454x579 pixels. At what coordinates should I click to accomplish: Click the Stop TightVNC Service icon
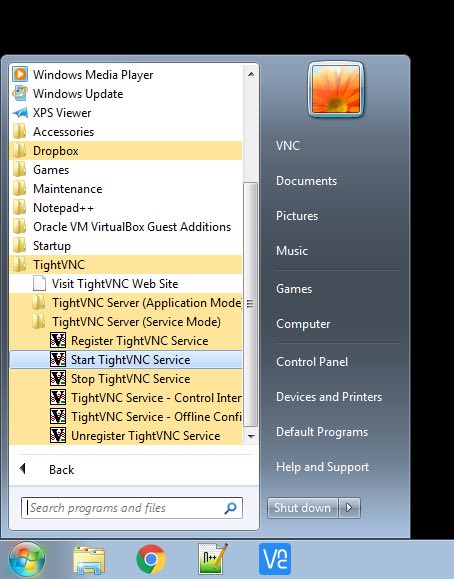coord(58,378)
